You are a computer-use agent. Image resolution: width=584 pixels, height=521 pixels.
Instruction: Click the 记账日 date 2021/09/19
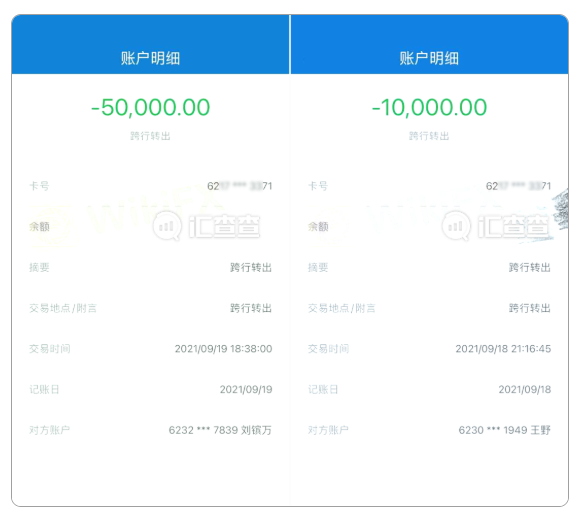[246, 390]
